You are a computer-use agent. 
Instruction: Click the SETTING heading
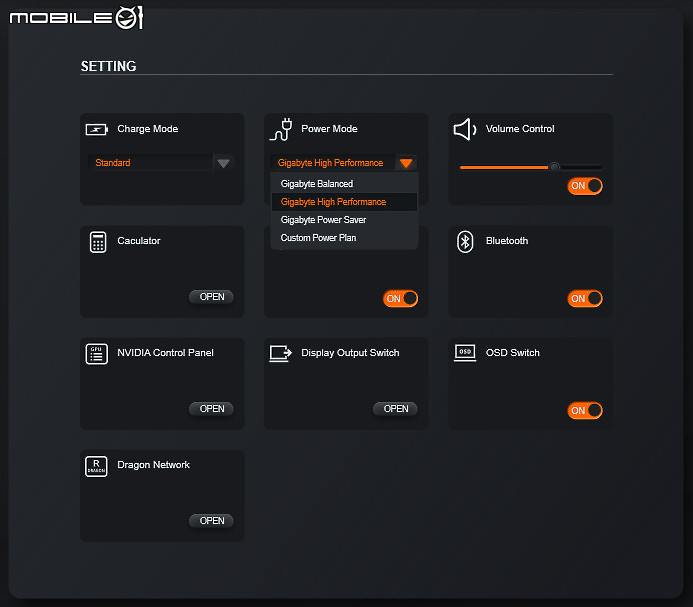coord(108,66)
